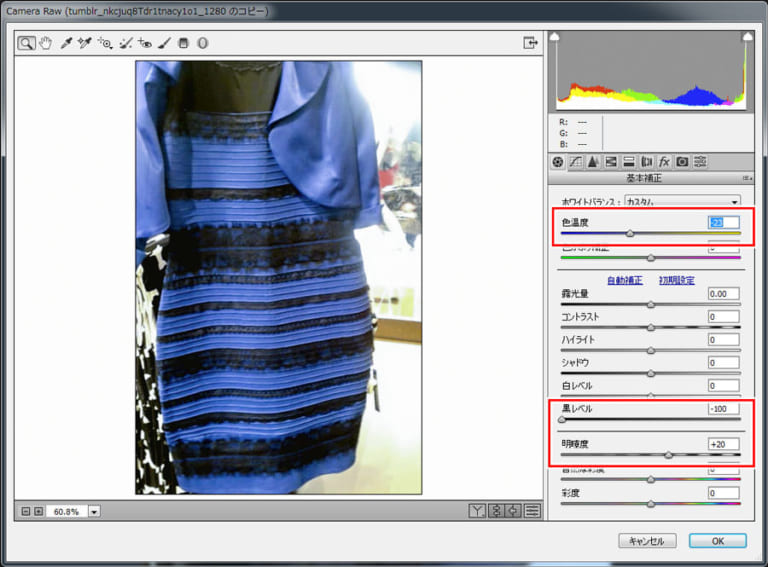Click the 色温度 slider handle

(x=629, y=233)
